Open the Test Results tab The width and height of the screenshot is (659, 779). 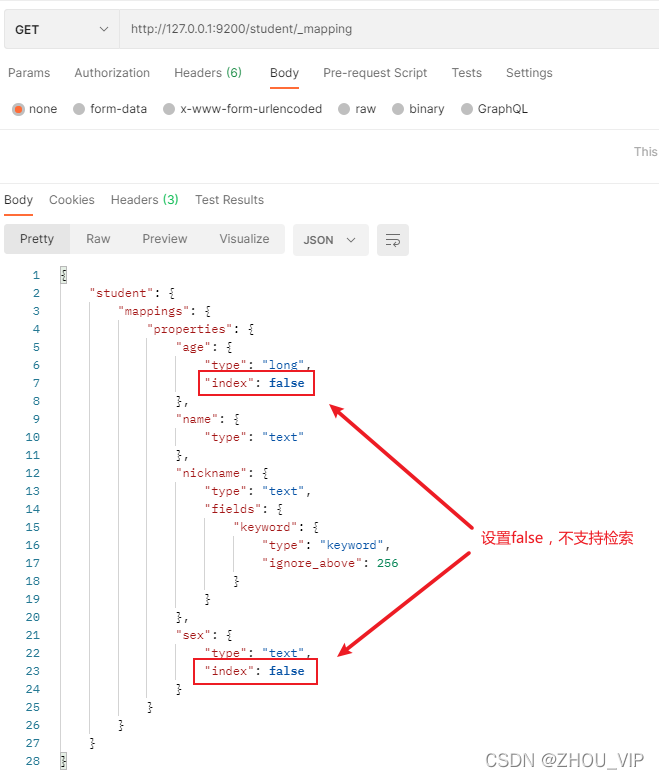pos(229,200)
